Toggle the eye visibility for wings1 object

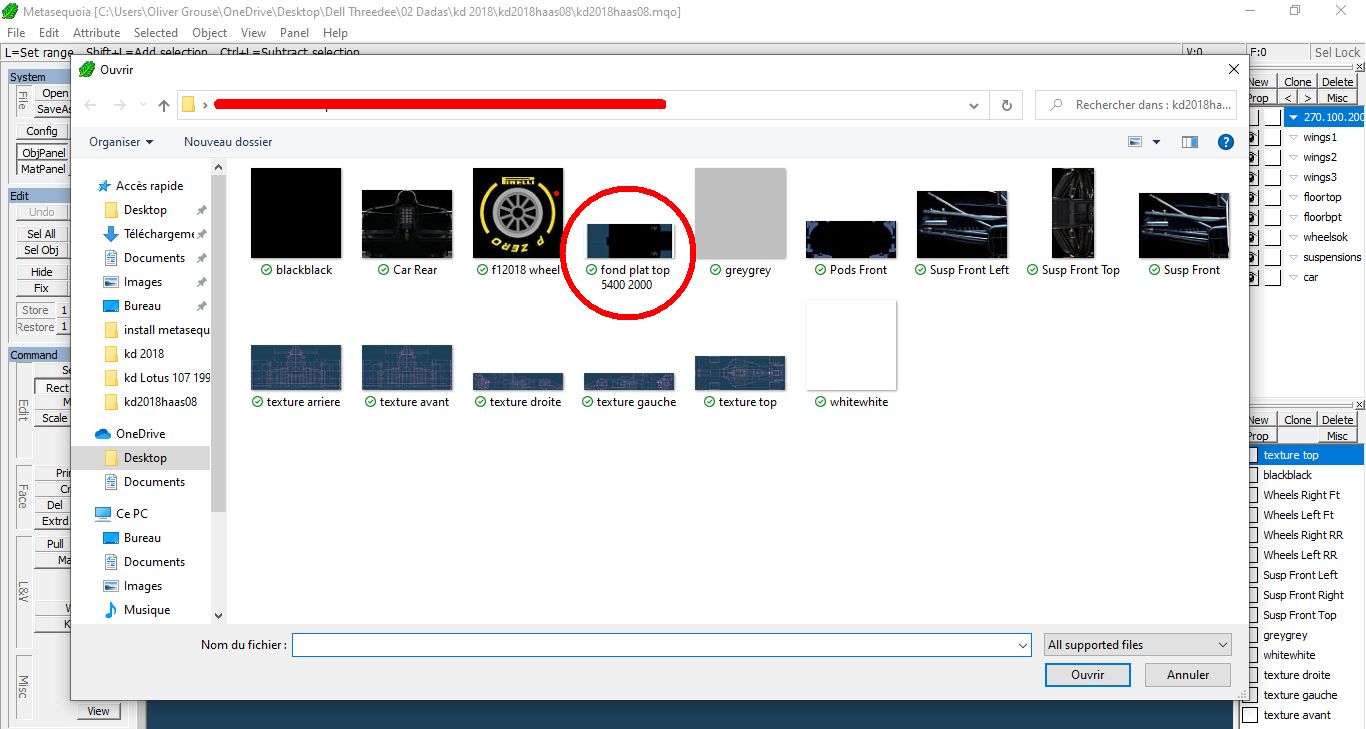coord(1250,138)
